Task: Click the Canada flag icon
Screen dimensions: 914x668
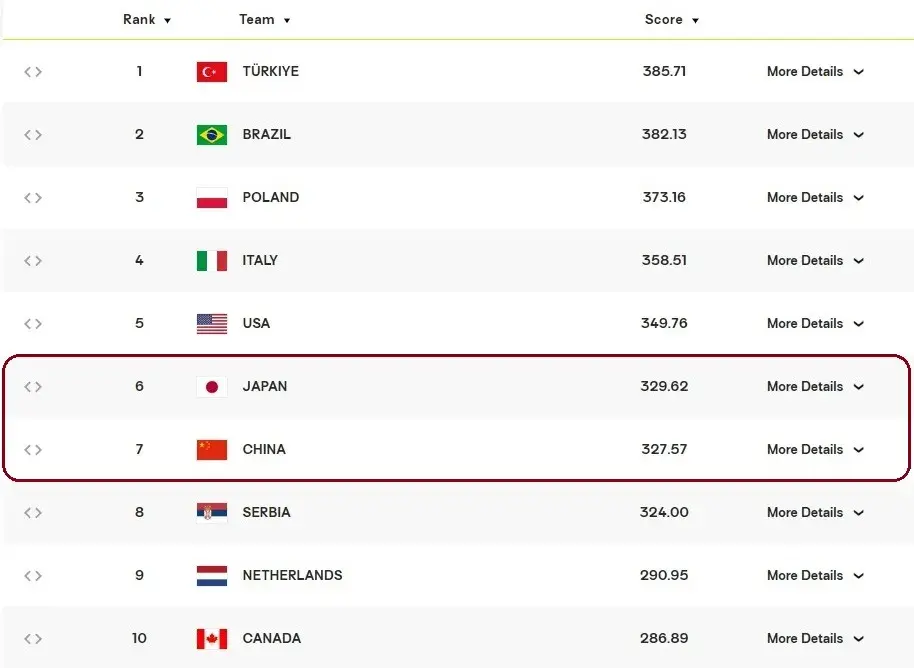Action: pyautogui.click(x=212, y=638)
